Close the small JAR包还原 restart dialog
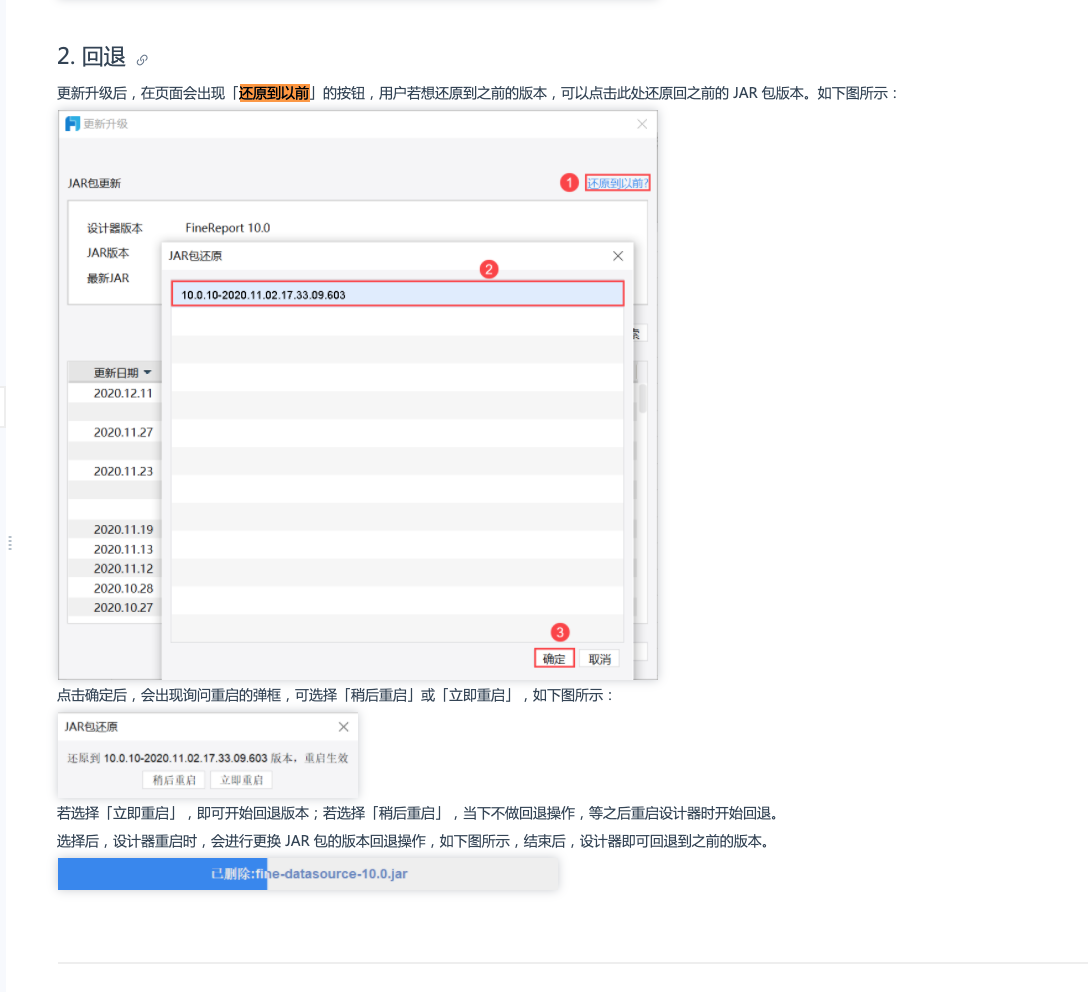This screenshot has width=1088, height=992. coord(343,726)
